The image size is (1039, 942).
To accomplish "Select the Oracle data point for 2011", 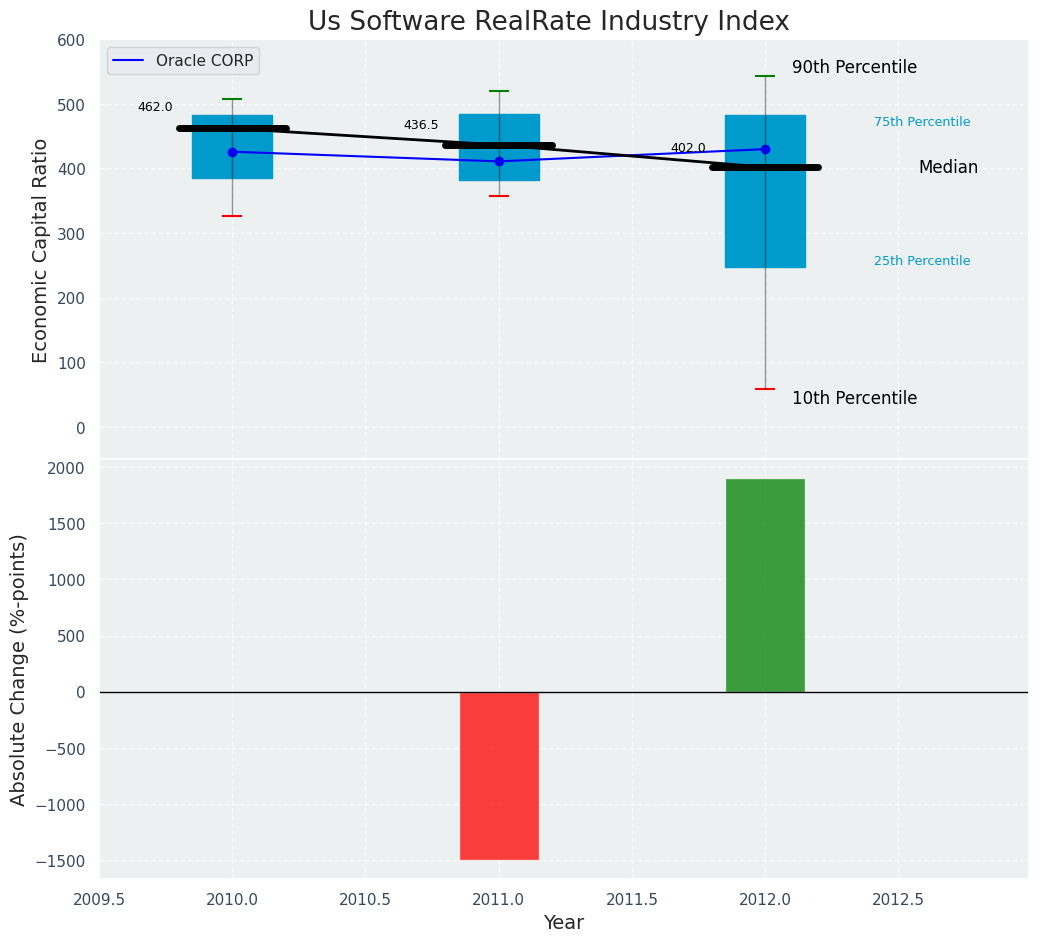I will click(499, 161).
